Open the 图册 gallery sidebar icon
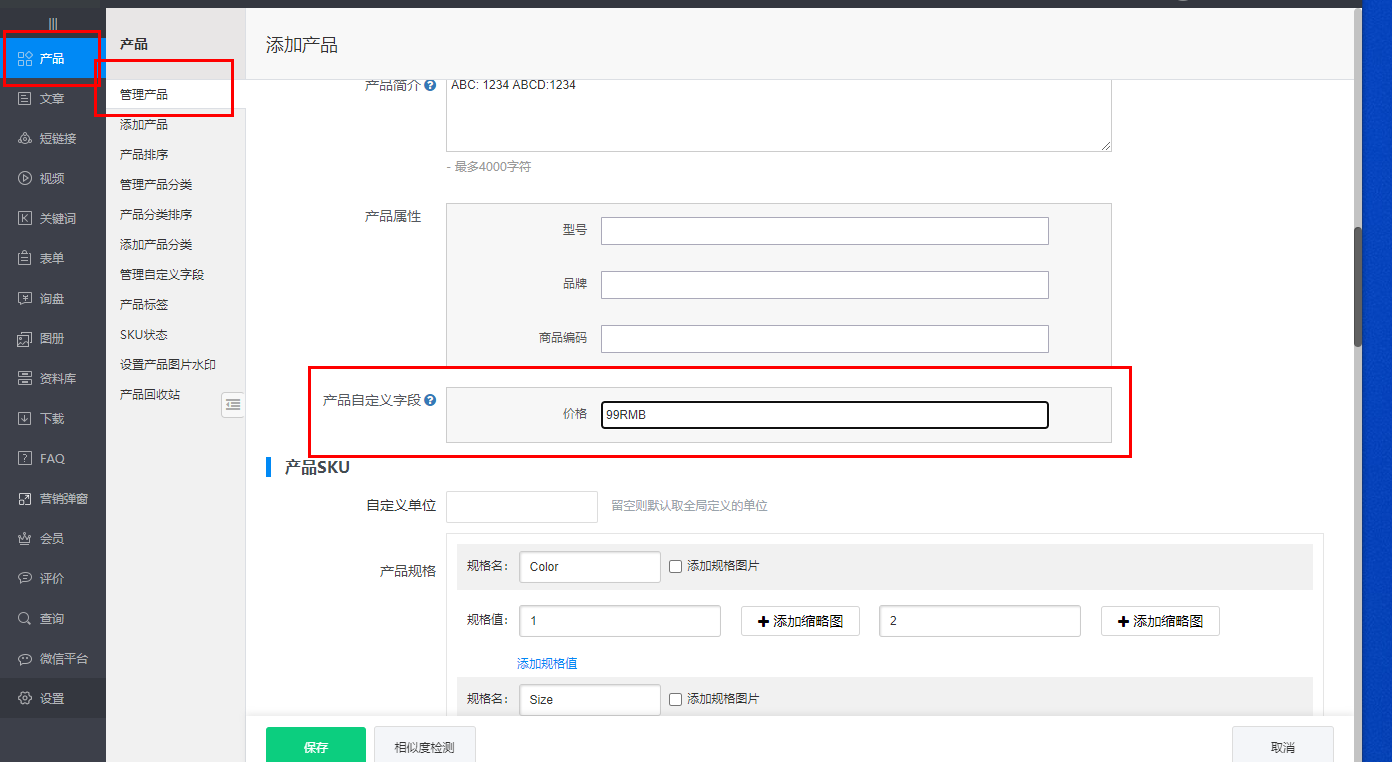This screenshot has width=1392, height=762. click(25, 339)
